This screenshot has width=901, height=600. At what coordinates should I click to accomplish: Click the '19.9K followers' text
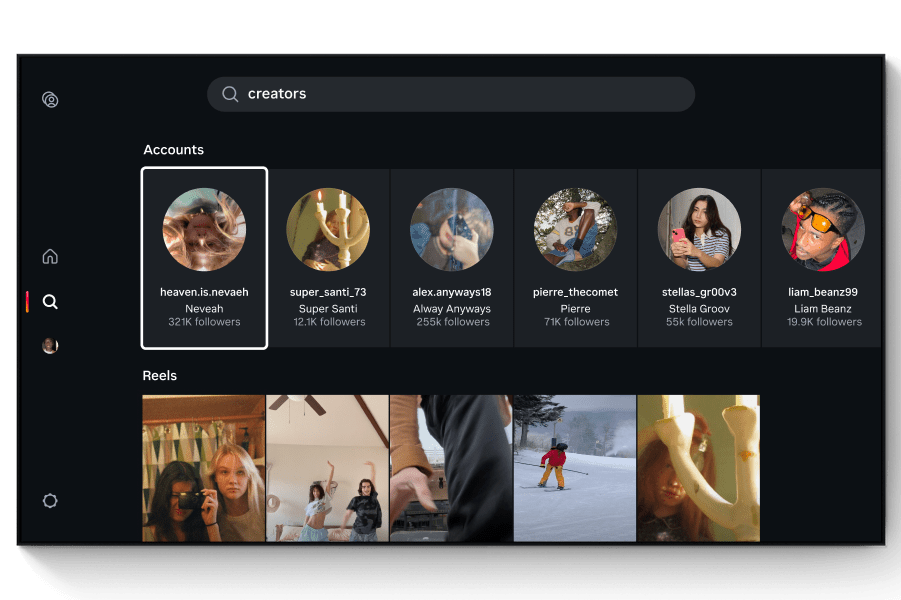[824, 322]
